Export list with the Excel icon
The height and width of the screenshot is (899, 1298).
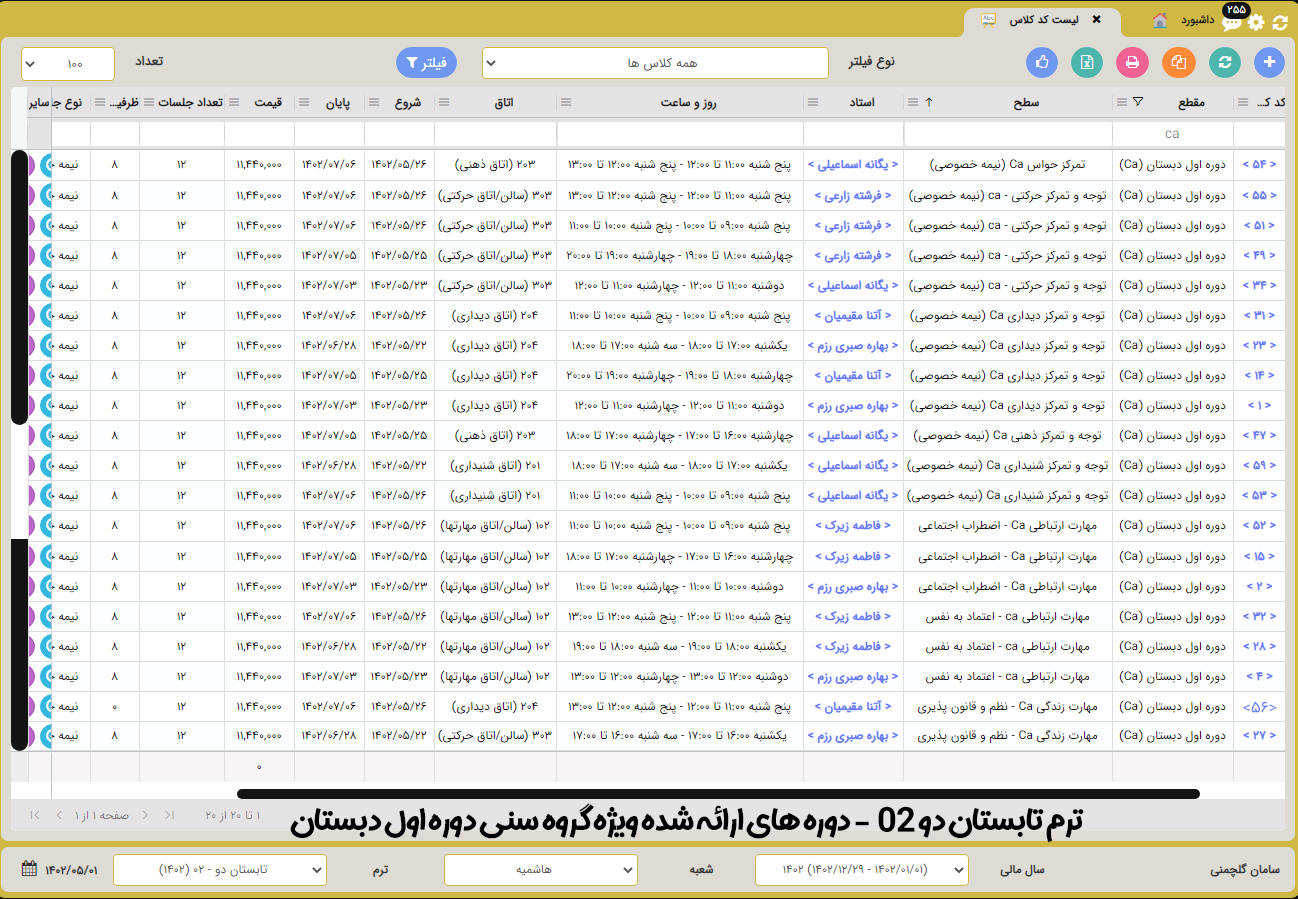click(1087, 62)
